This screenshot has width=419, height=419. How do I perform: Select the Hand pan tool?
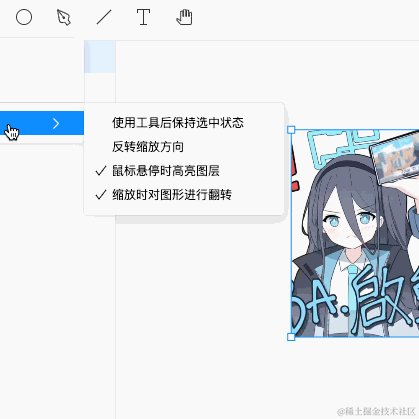click(x=184, y=17)
